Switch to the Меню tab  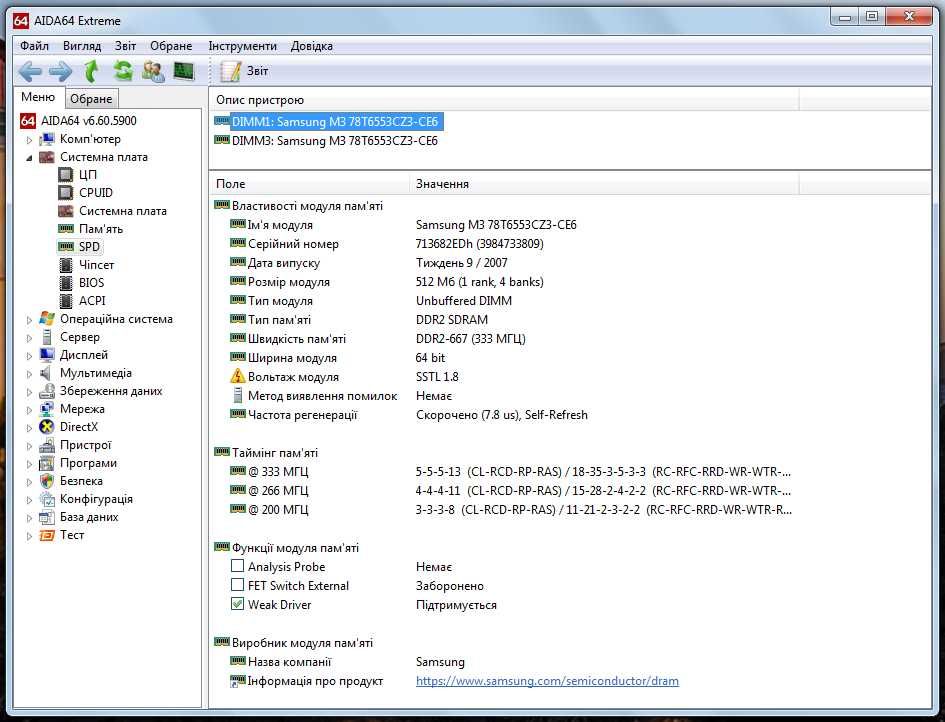click(38, 97)
